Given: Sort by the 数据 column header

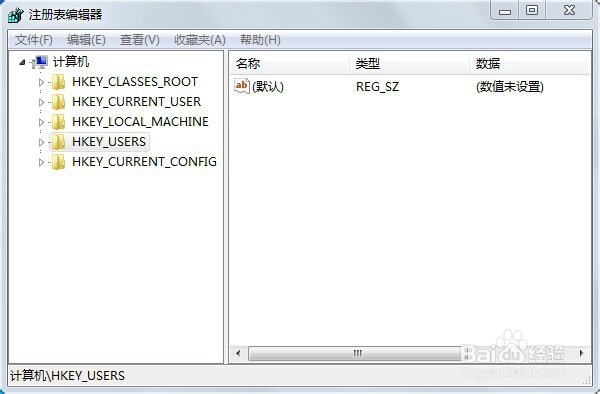Looking at the screenshot, I should coord(530,63).
